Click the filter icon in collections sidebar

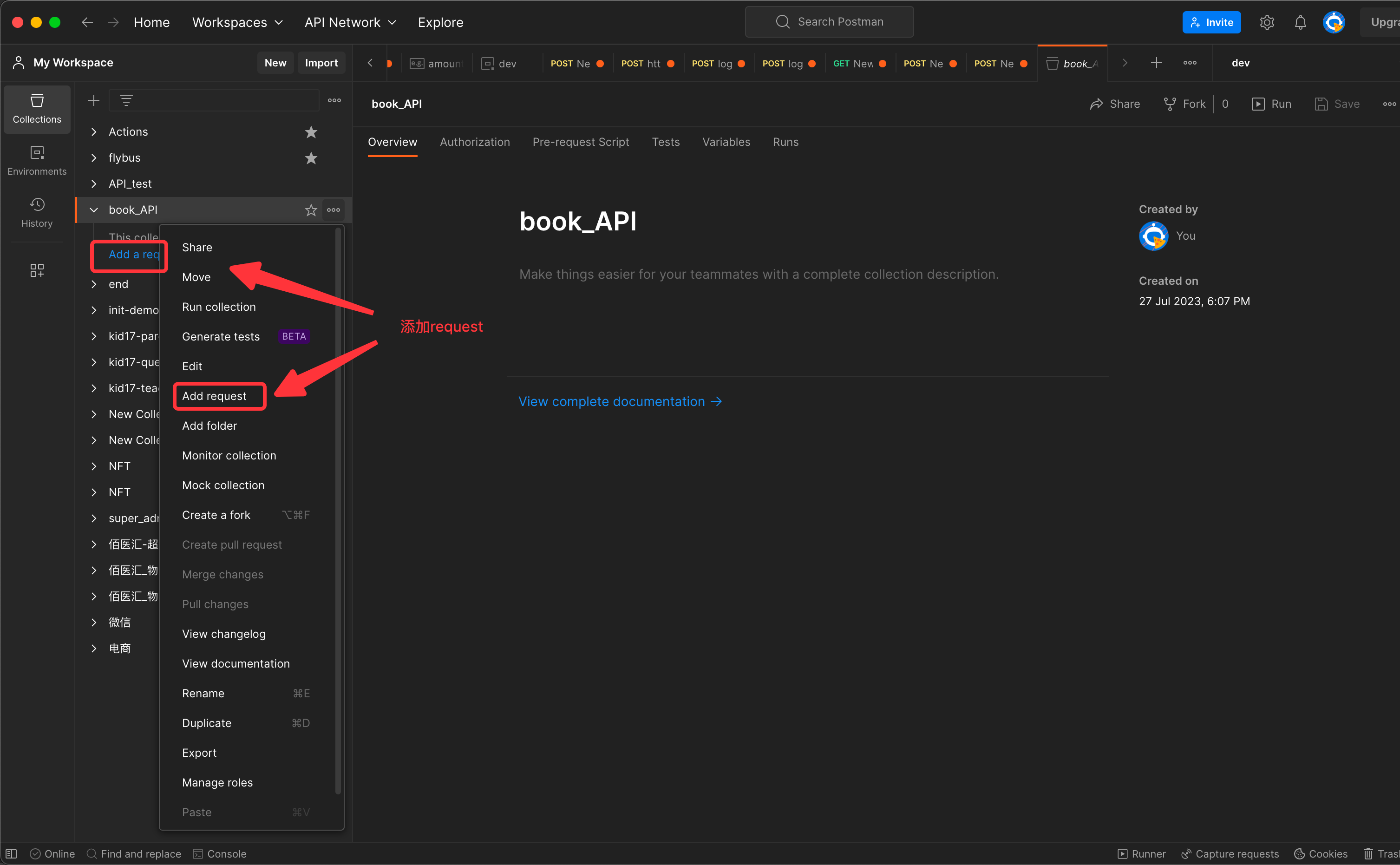[x=126, y=101]
